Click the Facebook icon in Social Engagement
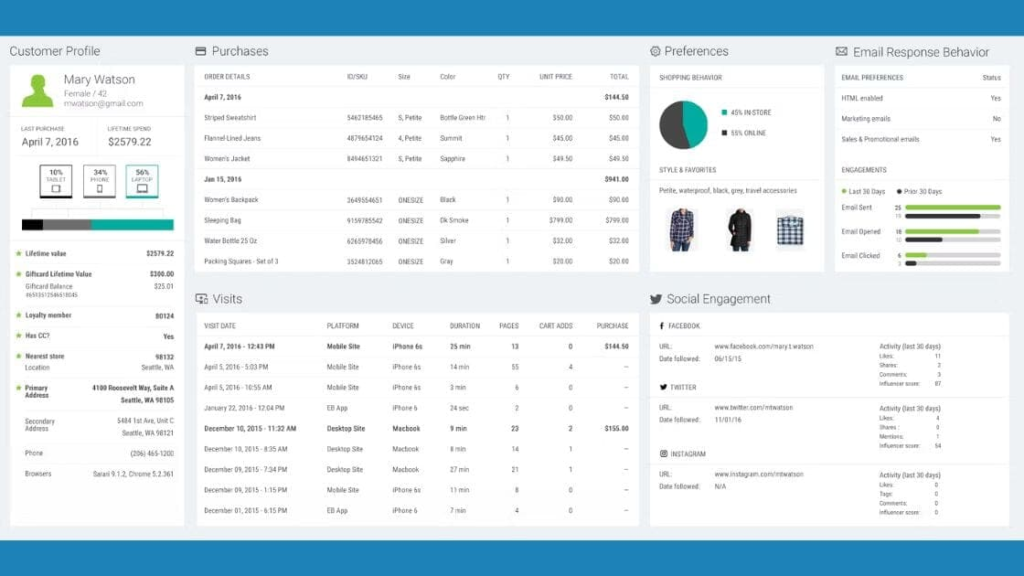The image size is (1024, 576). [662, 326]
